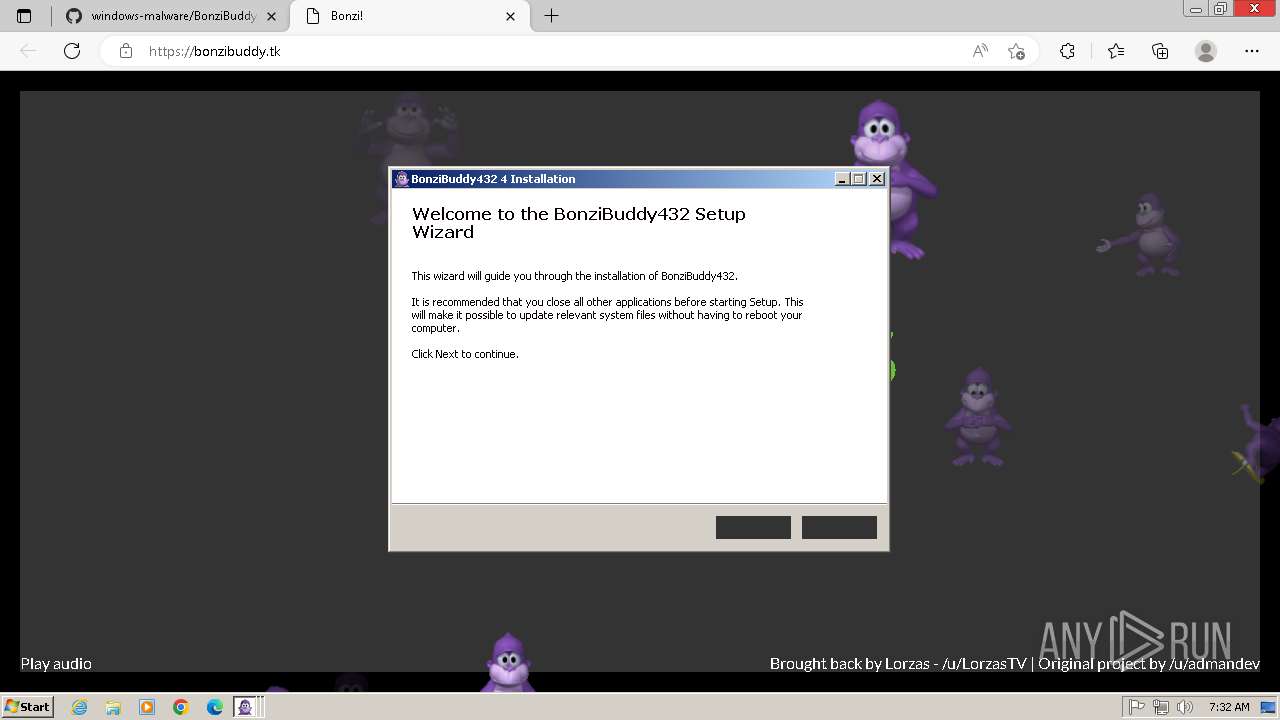Start Read aloud for this page
Viewport: 1280px width, 720px height.
[x=980, y=51]
